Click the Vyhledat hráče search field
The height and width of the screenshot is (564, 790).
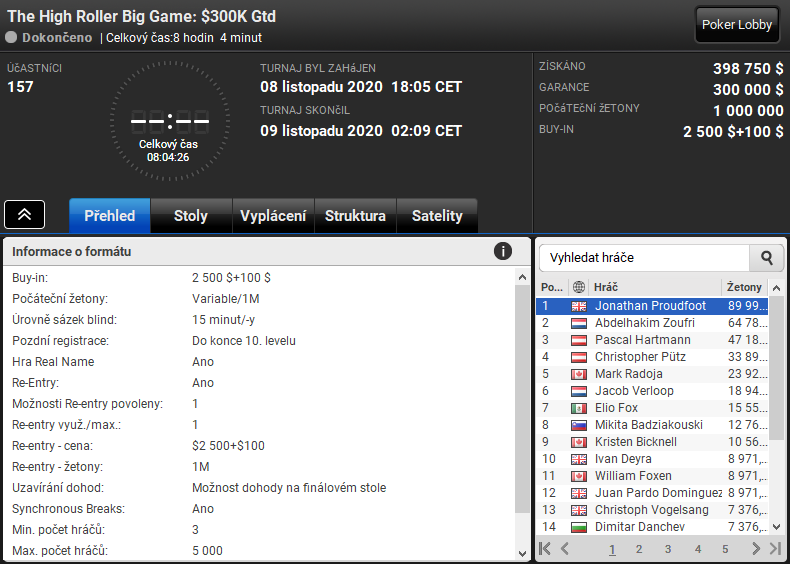(x=644, y=258)
